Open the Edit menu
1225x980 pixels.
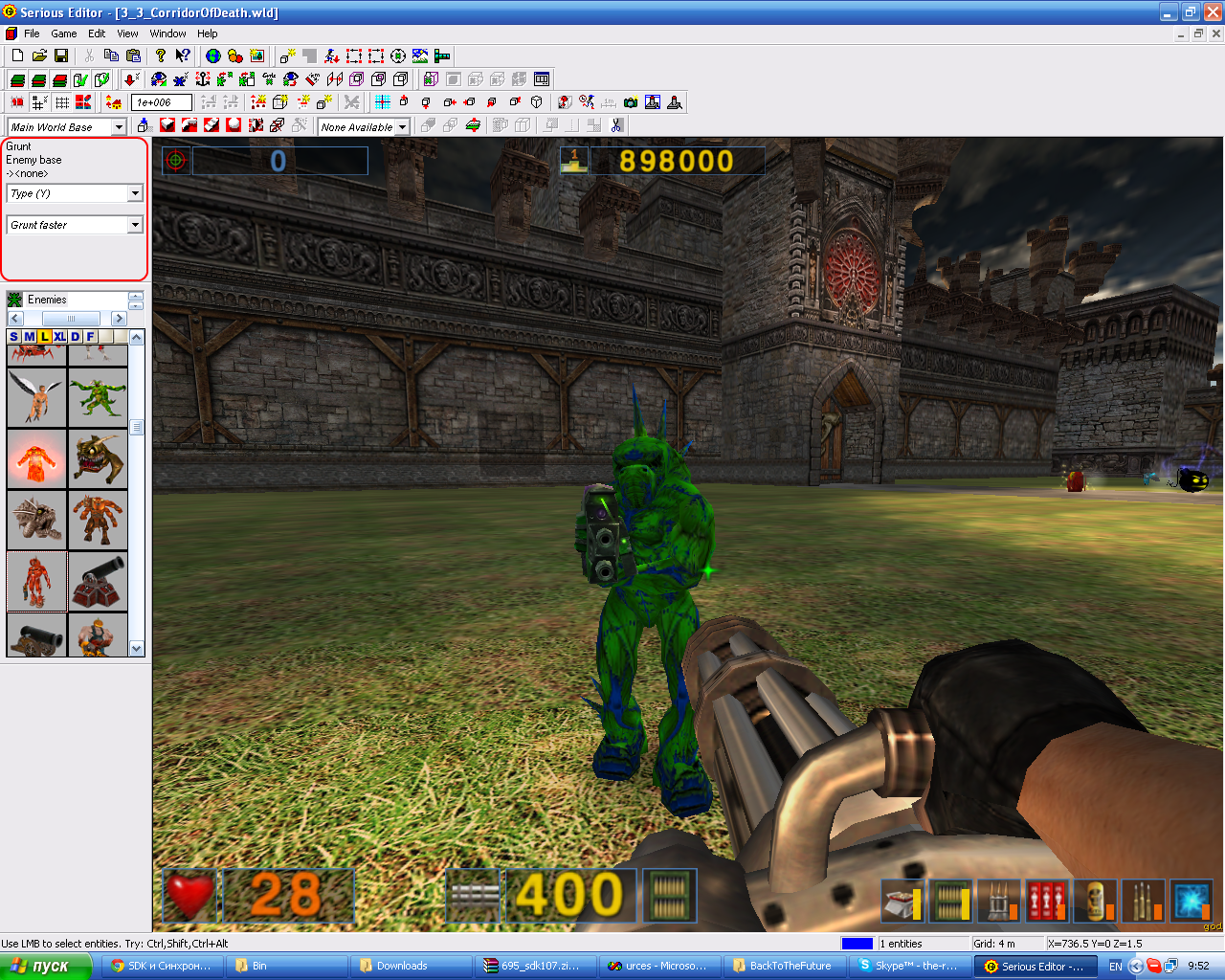97,33
